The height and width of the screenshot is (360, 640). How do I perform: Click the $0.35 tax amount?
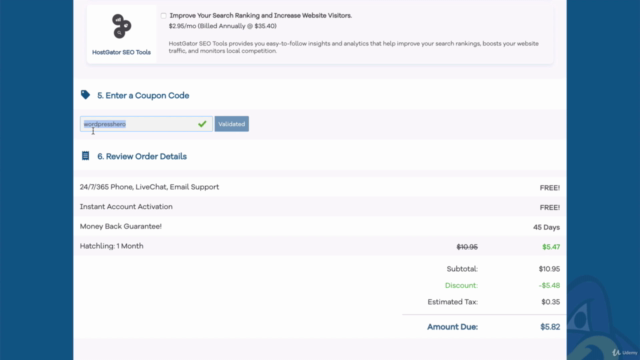tap(551, 302)
